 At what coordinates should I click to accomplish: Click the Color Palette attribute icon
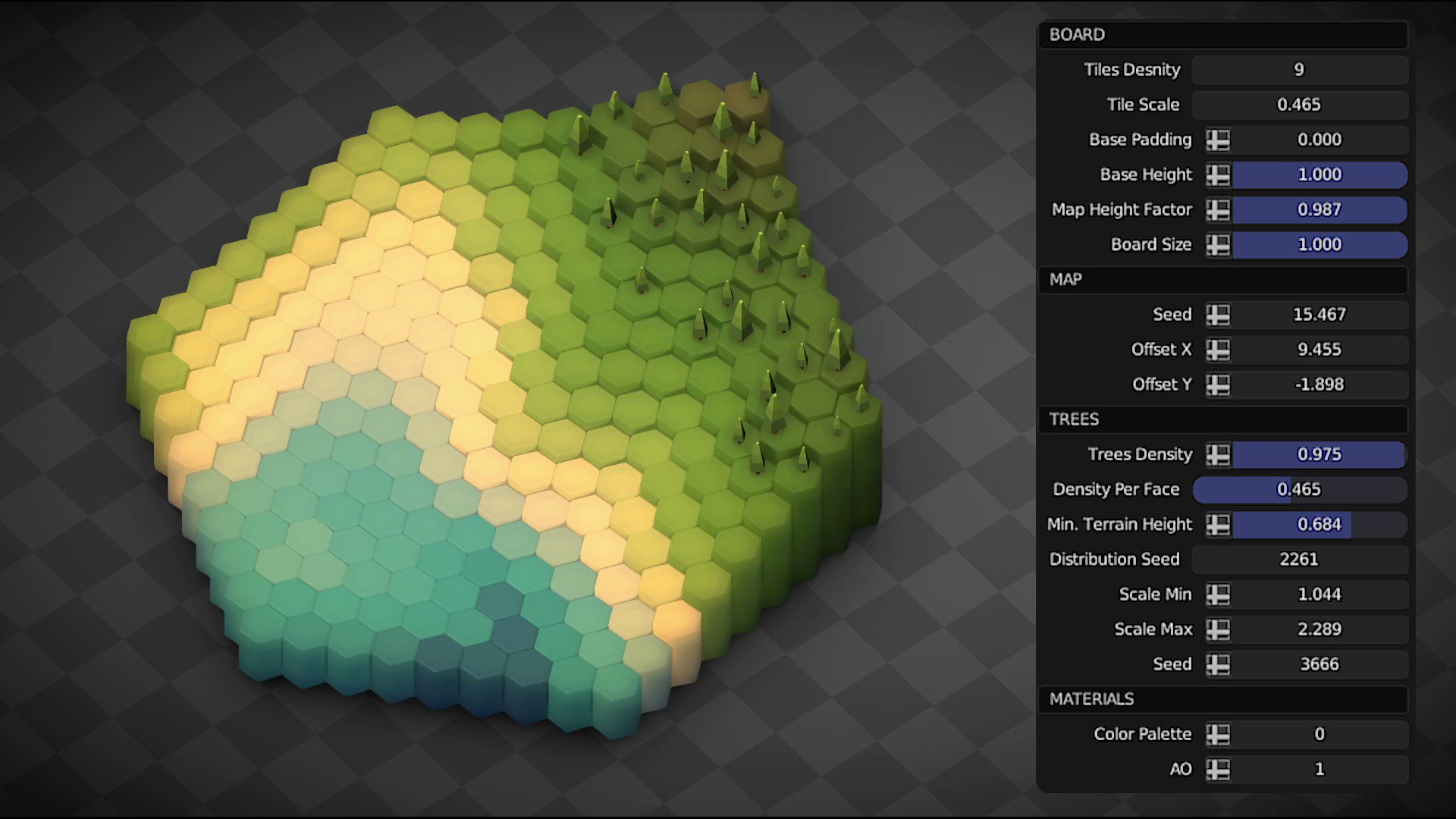[1218, 734]
